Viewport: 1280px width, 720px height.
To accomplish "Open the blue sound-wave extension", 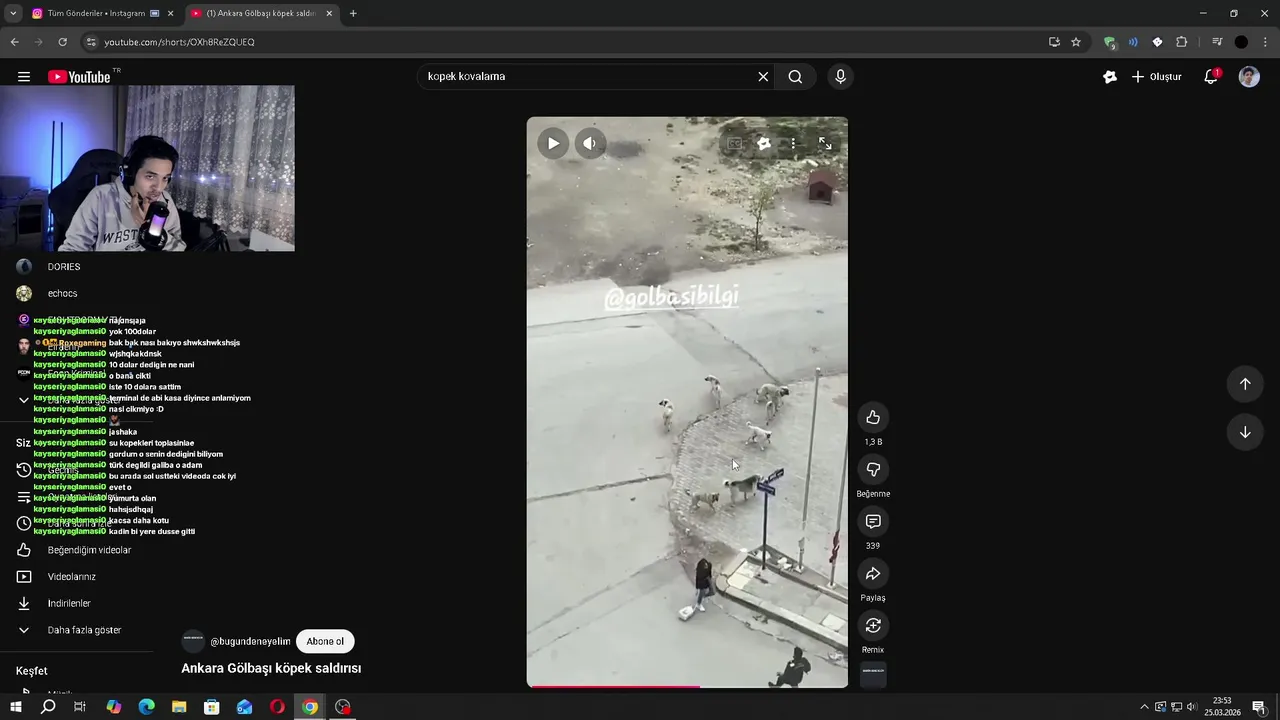I will pyautogui.click(x=1133, y=42).
